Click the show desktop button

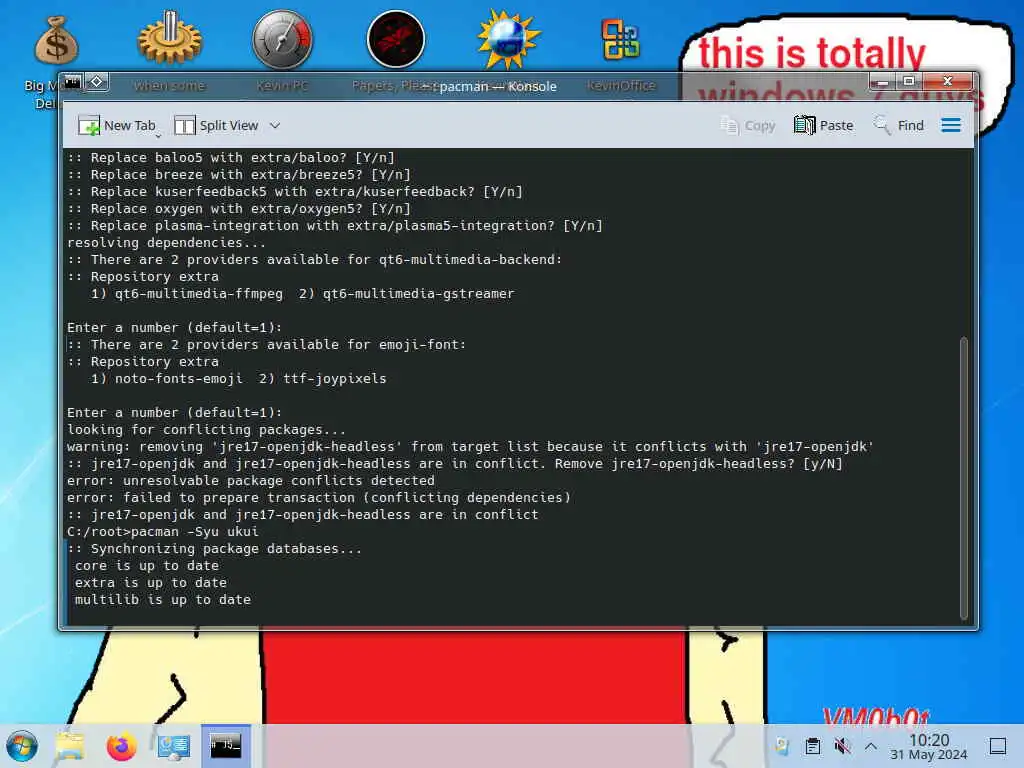coord(997,746)
